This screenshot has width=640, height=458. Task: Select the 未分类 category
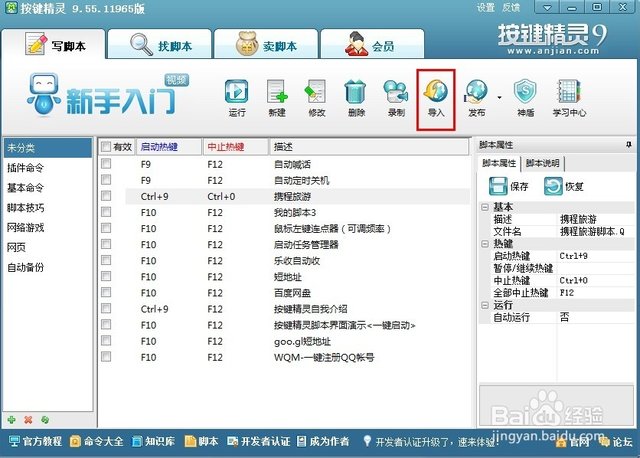pos(47,148)
